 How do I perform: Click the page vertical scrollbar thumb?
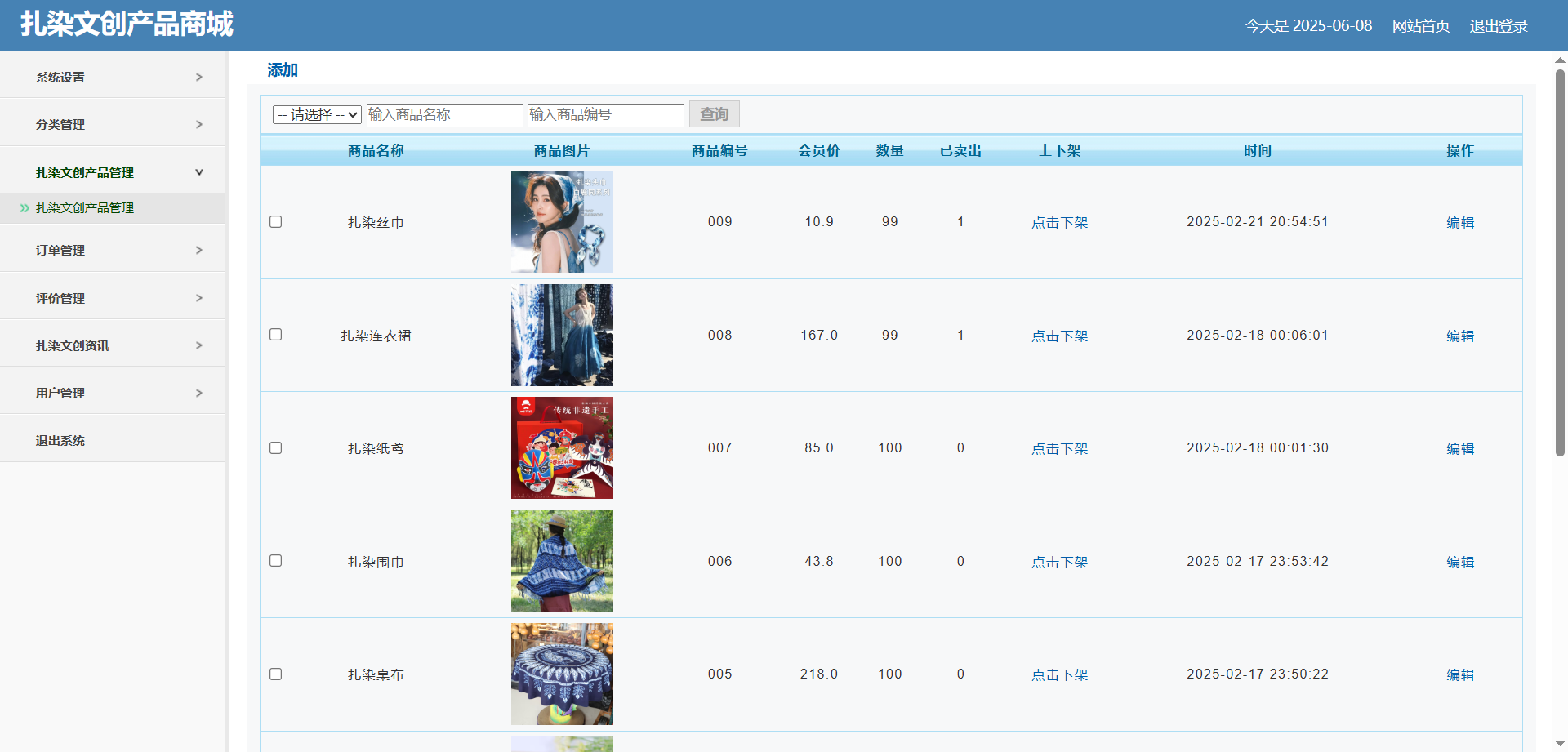(x=1560, y=263)
